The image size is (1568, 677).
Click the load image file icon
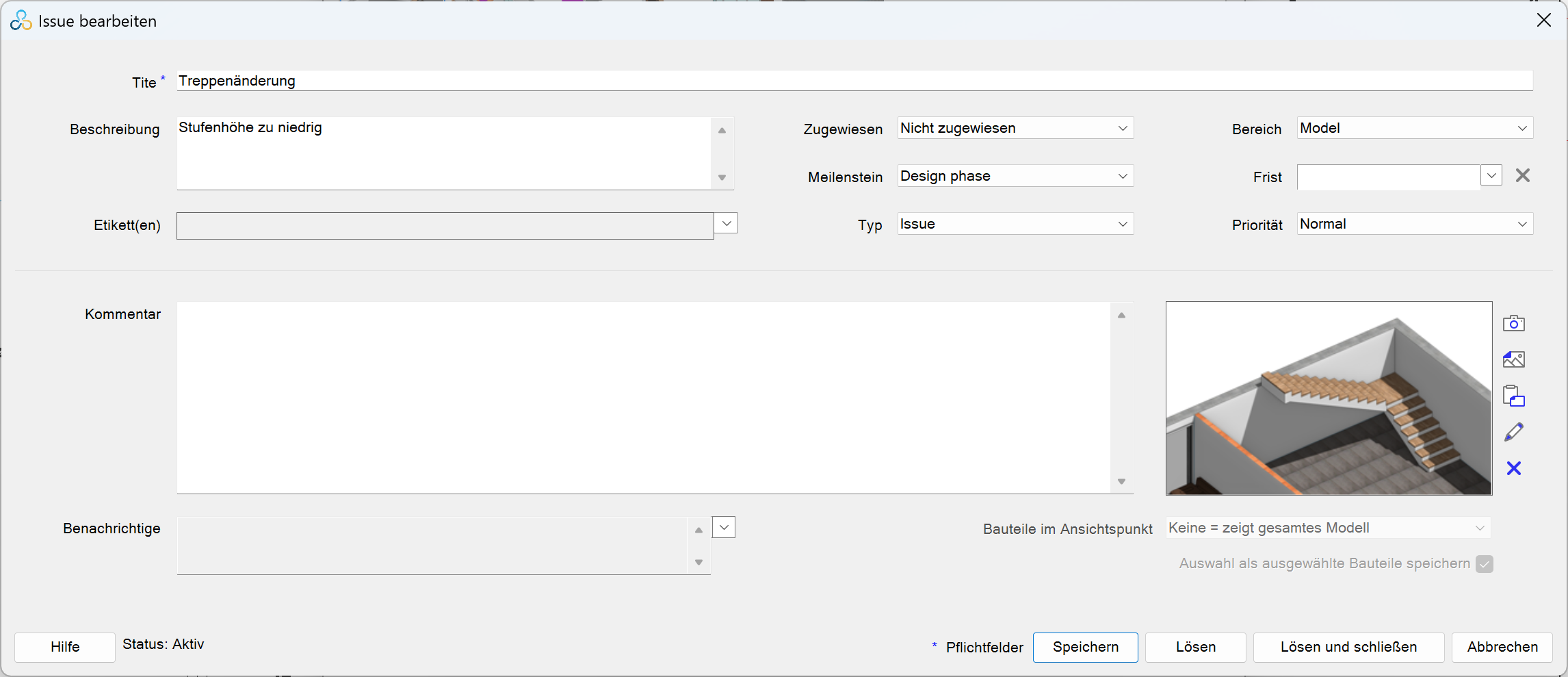tap(1513, 359)
